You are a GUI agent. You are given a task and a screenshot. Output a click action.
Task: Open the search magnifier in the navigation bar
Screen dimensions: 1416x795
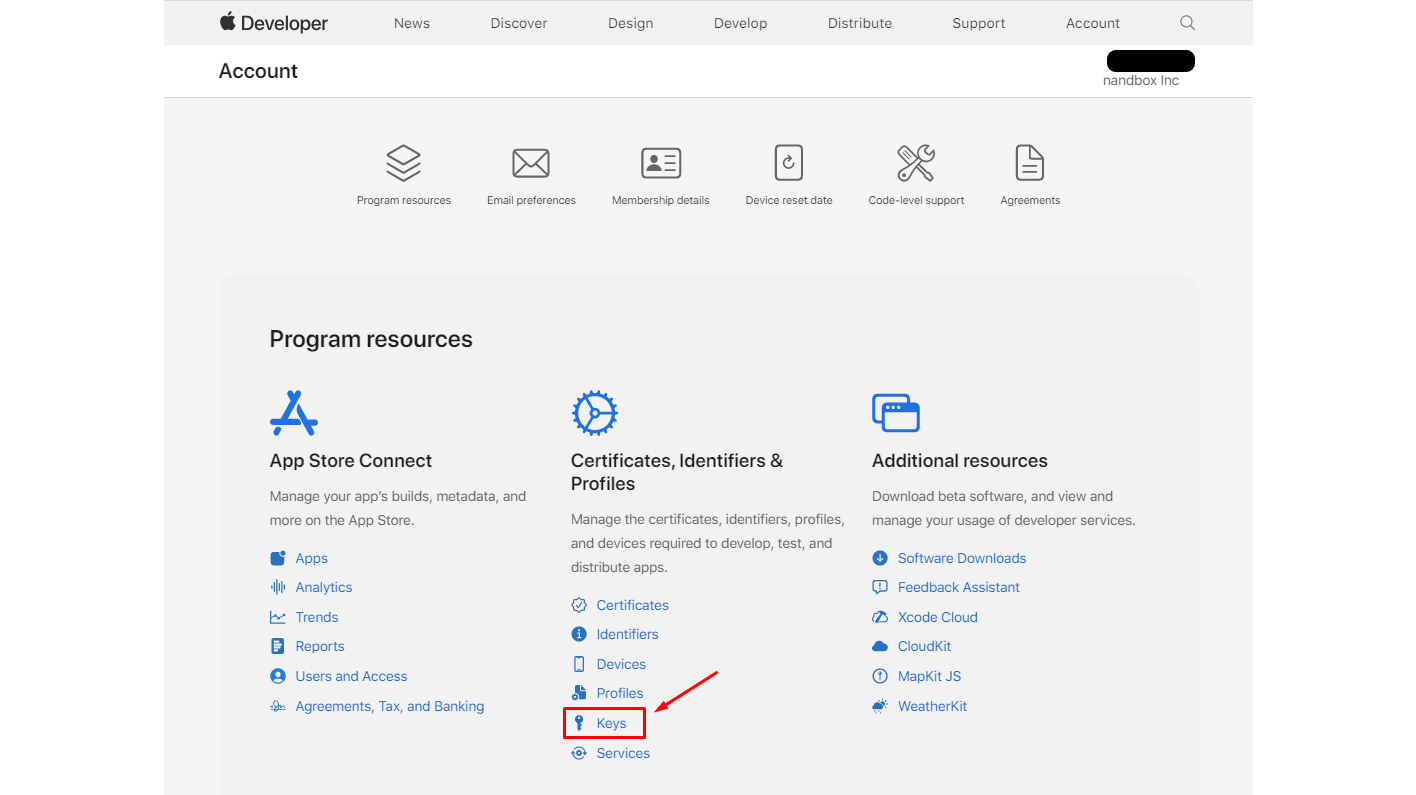(x=1186, y=22)
